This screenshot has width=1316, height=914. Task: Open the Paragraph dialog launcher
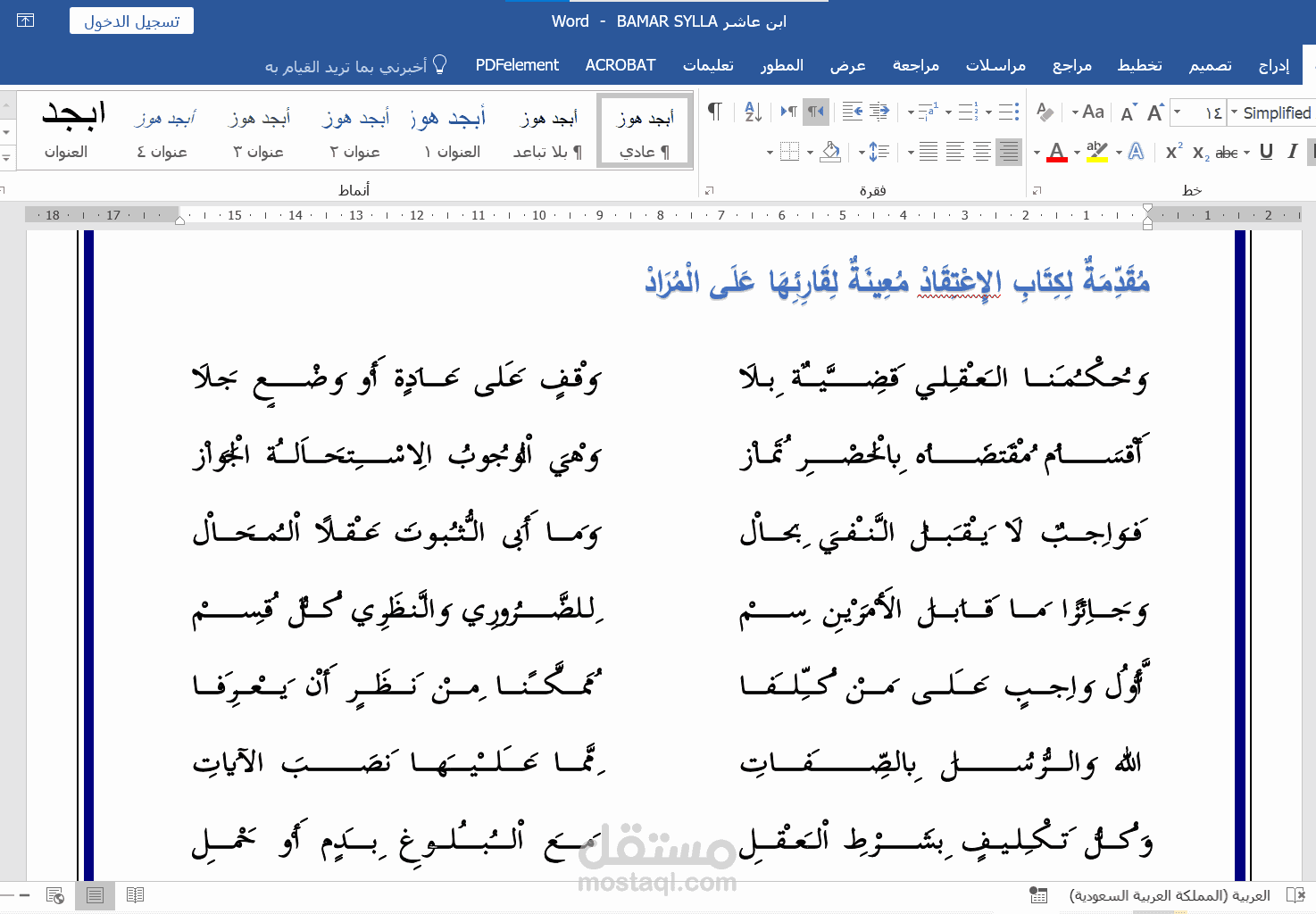(709, 190)
